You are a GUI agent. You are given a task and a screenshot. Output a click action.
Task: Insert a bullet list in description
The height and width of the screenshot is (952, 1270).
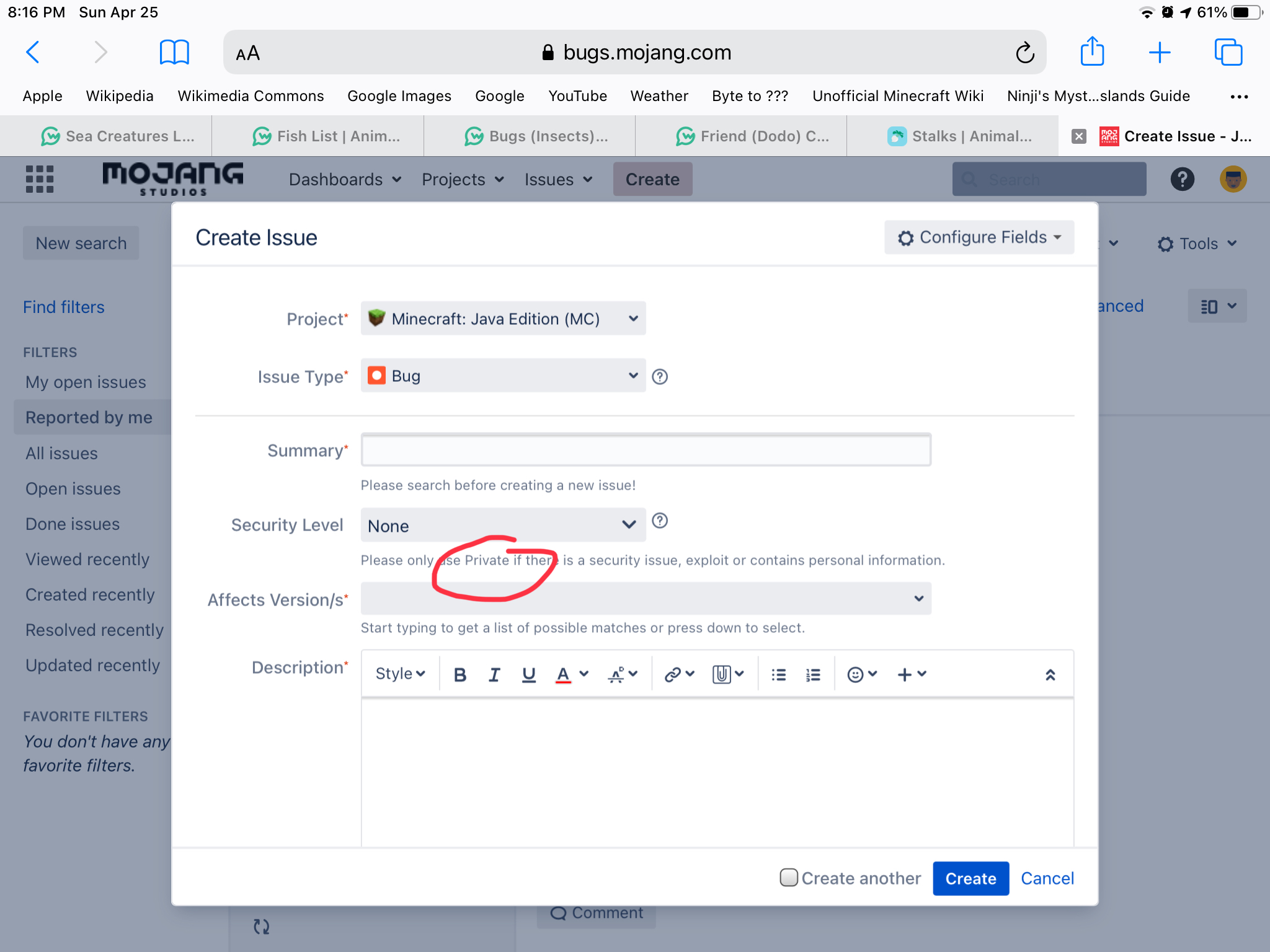[778, 674]
